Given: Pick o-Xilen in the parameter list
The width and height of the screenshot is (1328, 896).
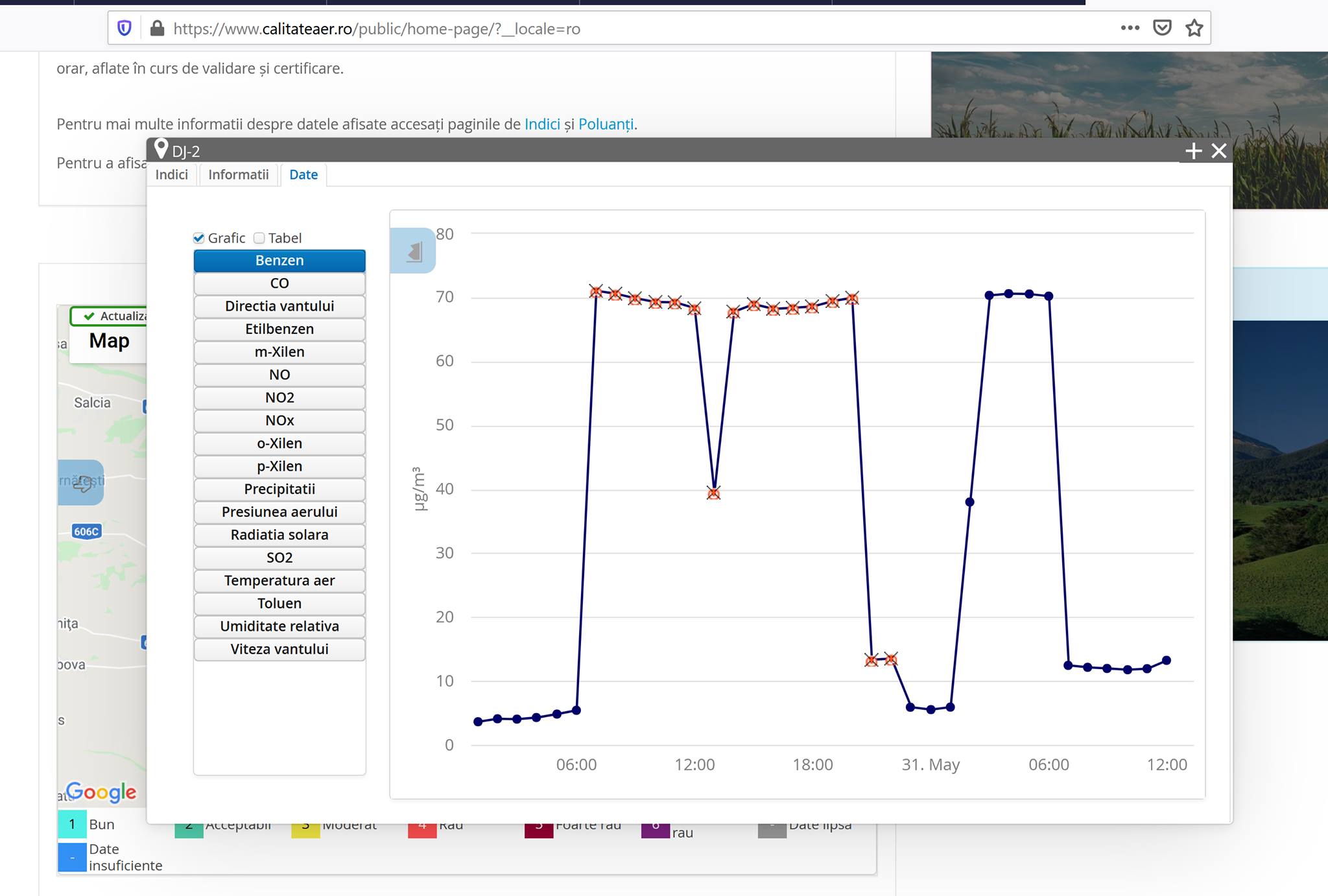Looking at the screenshot, I should coord(279,443).
